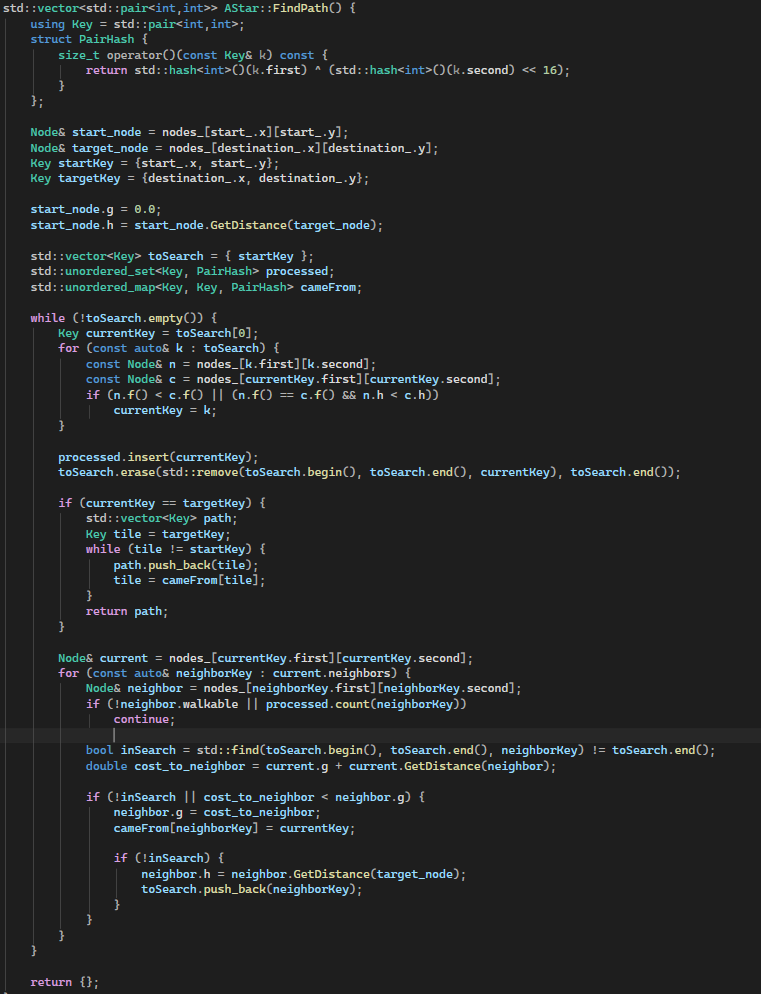
Task: Place cursor on 'Node& start_node' declaration
Action: (x=93, y=132)
